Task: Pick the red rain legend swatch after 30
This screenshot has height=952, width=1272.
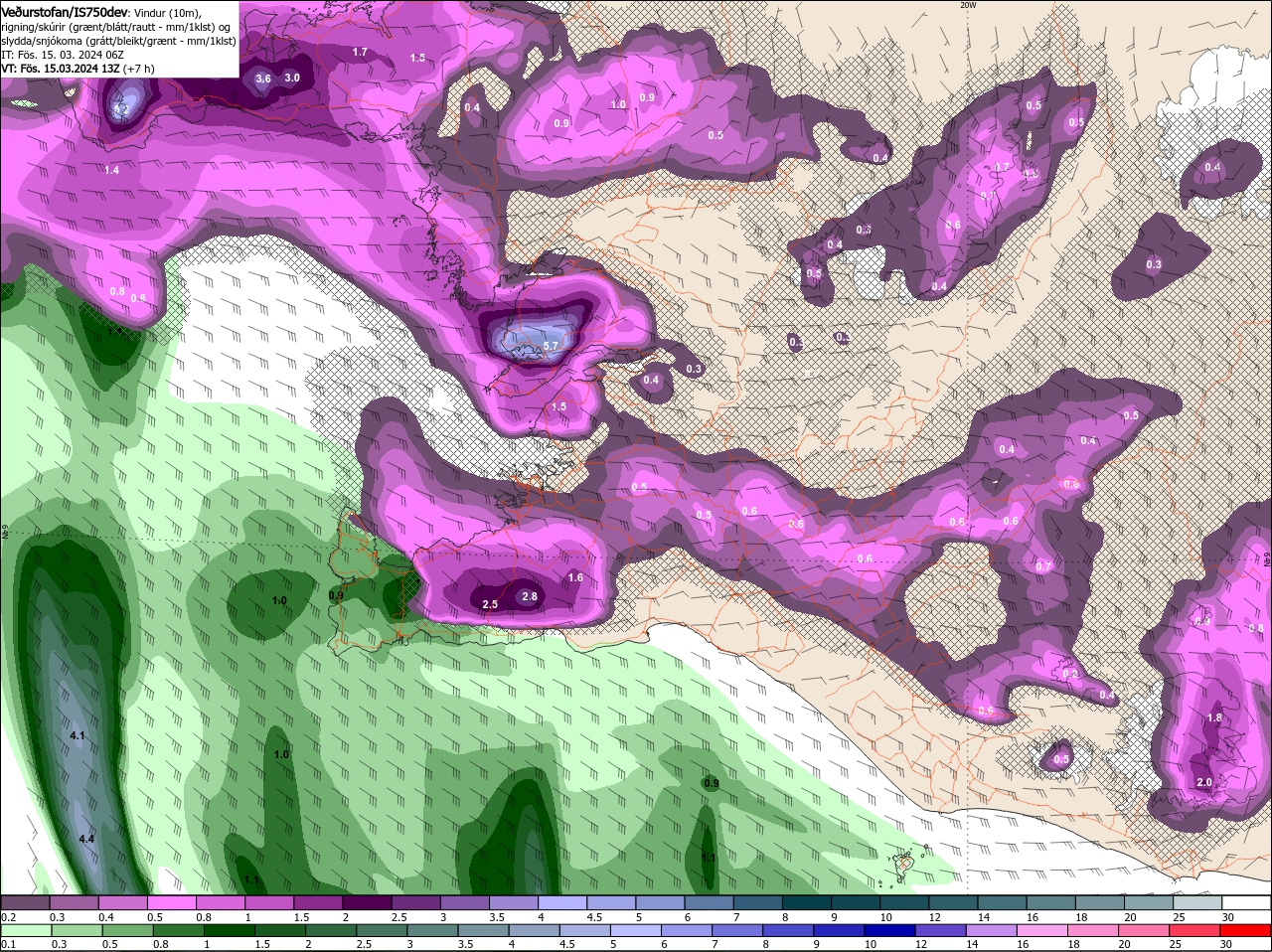Action: click(x=1246, y=930)
